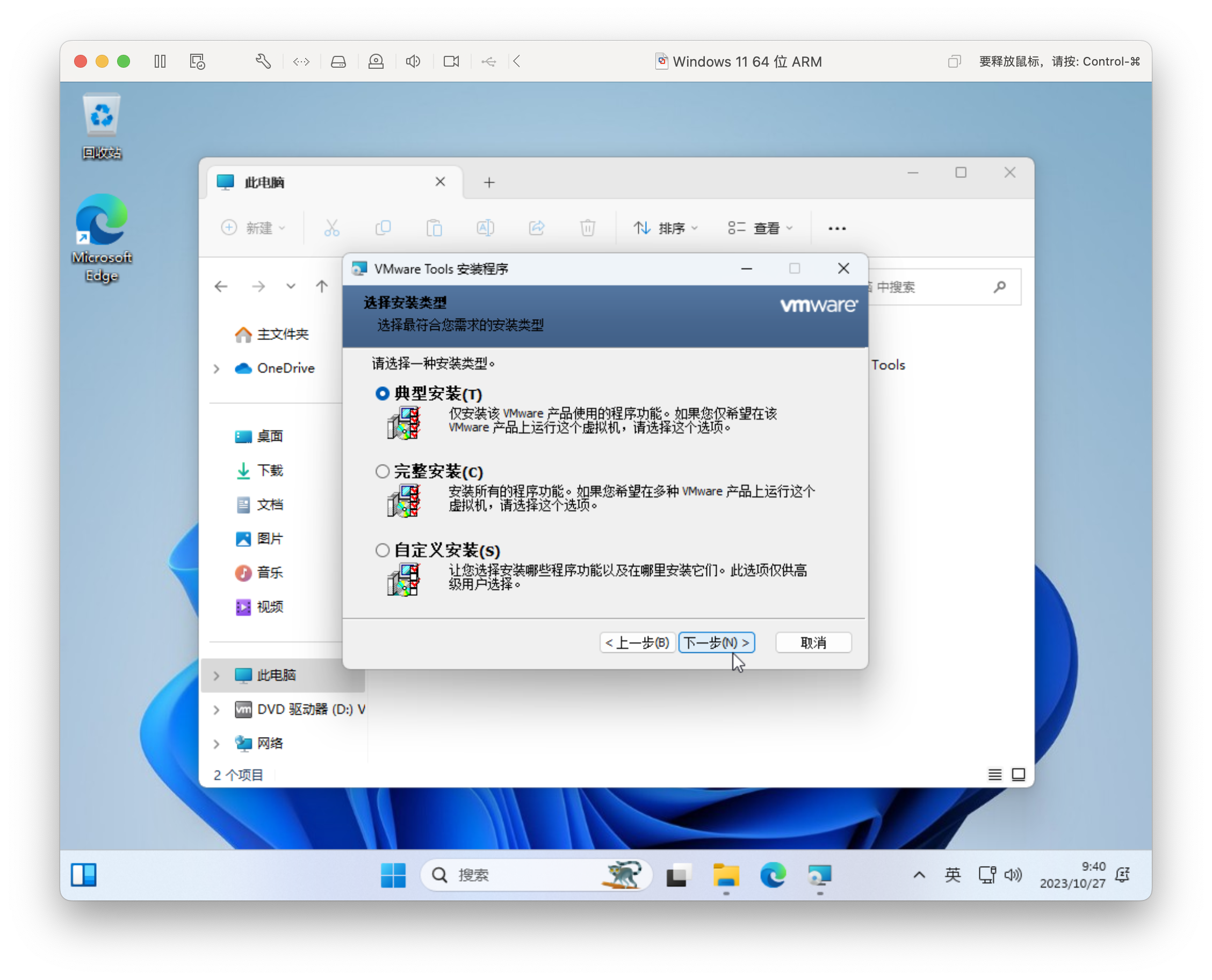1212x980 pixels.
Task: Click the VMware pause virtual machine icon
Action: point(160,61)
